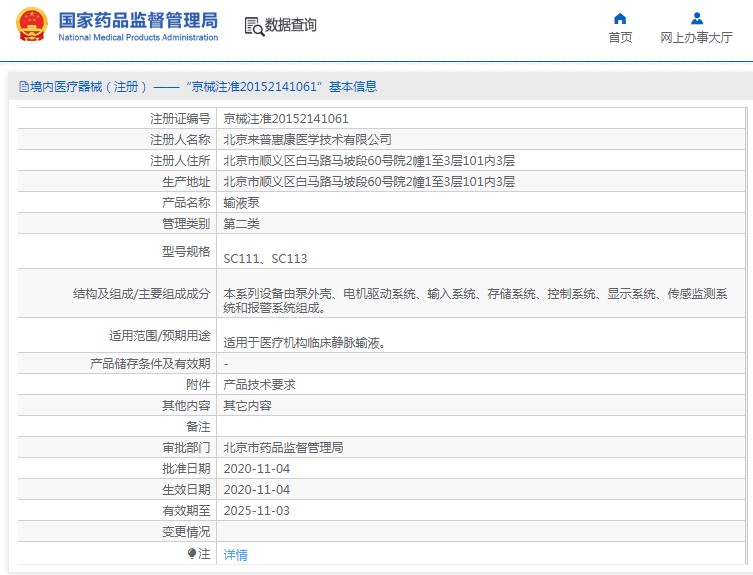Click the registrant name 北京来普惠康医学技术有限公司
Screen dimensions: 753x575
(307, 140)
